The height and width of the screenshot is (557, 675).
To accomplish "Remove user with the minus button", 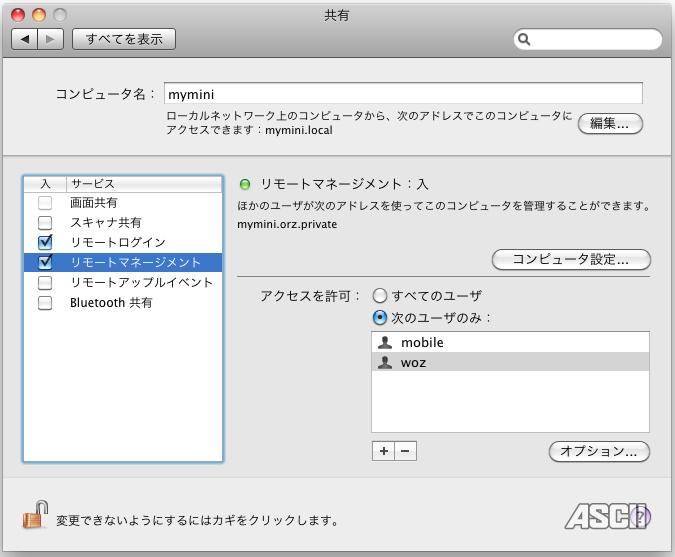I will tap(405, 451).
